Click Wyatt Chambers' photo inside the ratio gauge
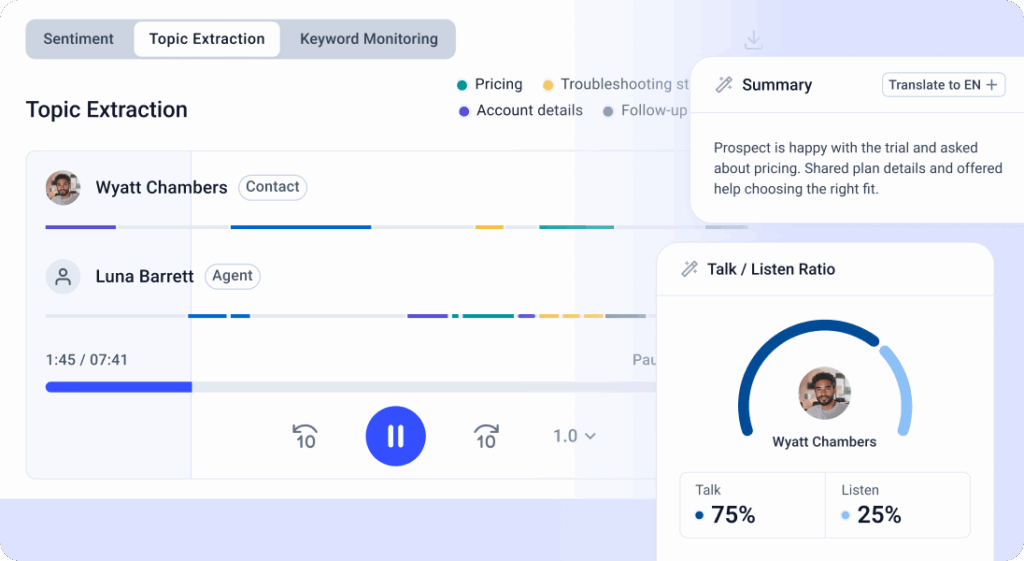 click(x=824, y=393)
